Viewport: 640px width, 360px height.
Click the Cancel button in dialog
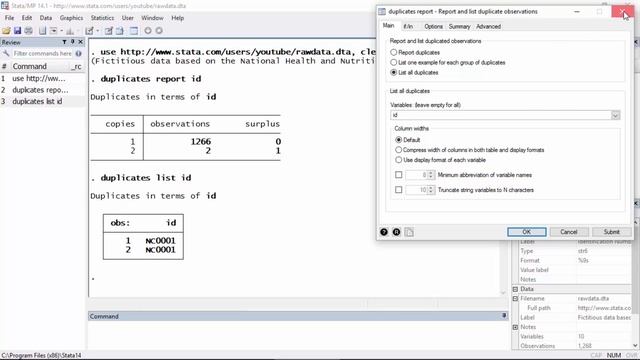tap(569, 232)
